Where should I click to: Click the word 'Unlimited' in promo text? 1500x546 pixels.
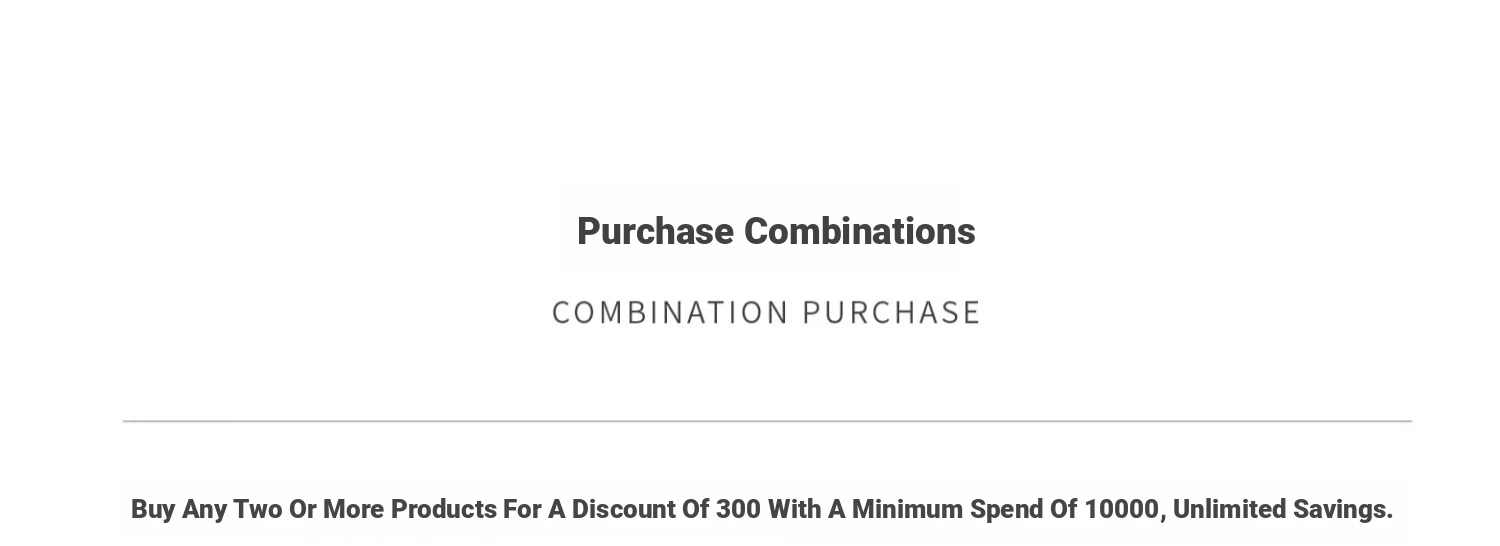point(1229,509)
